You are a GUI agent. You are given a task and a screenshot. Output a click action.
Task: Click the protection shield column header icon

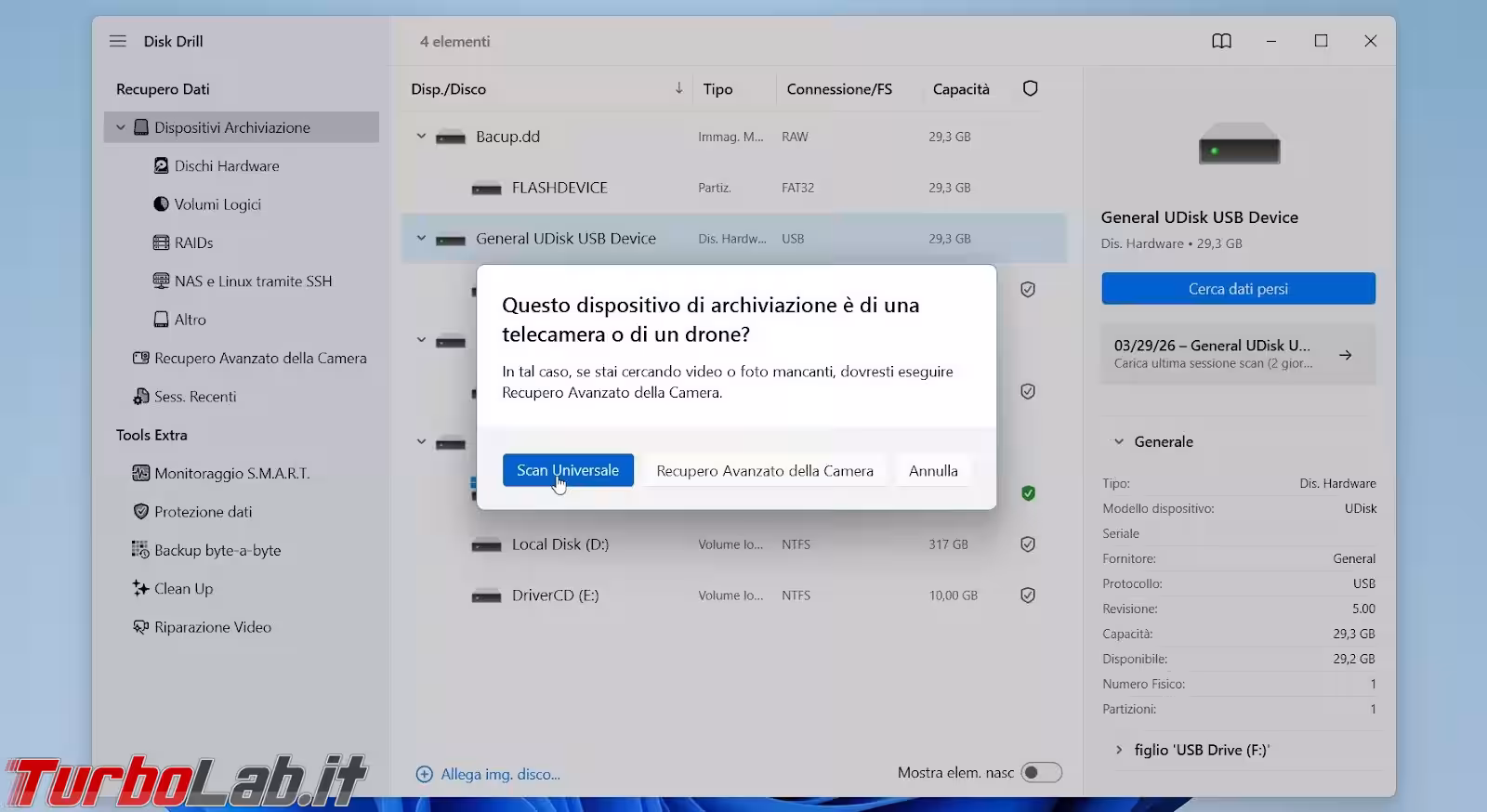(x=1030, y=88)
